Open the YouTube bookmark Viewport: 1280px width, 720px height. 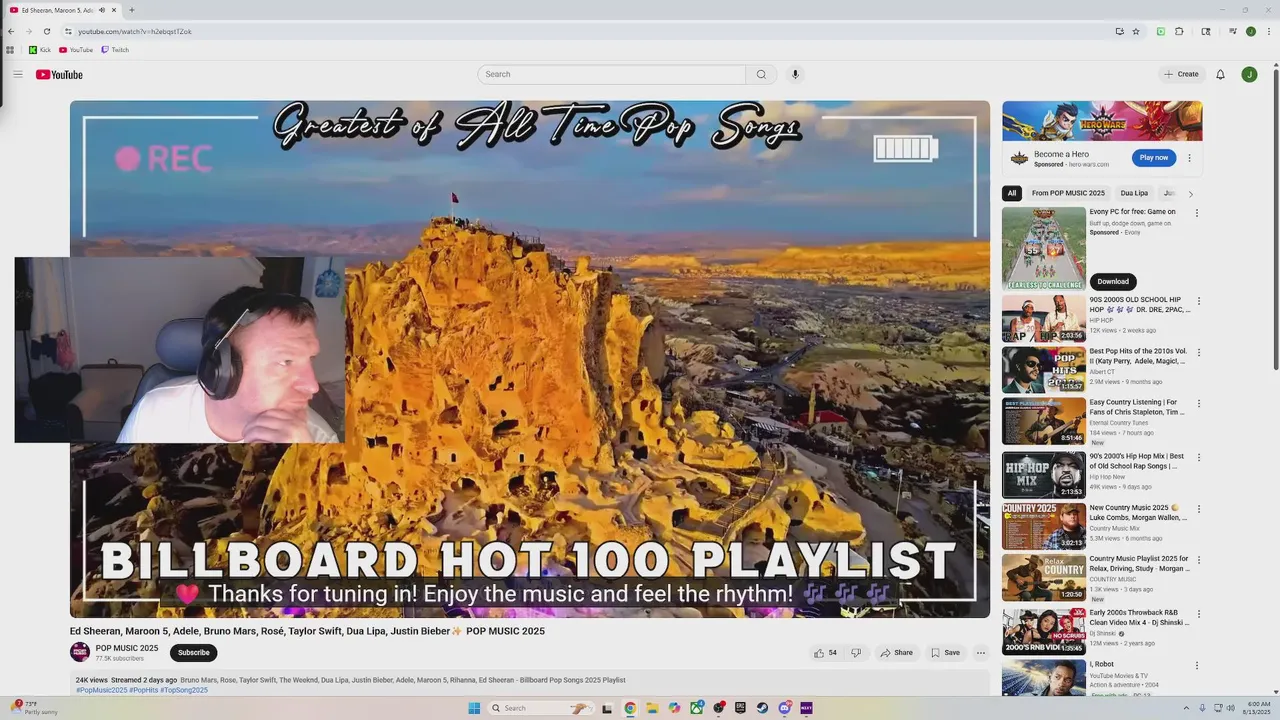pyautogui.click(x=76, y=50)
